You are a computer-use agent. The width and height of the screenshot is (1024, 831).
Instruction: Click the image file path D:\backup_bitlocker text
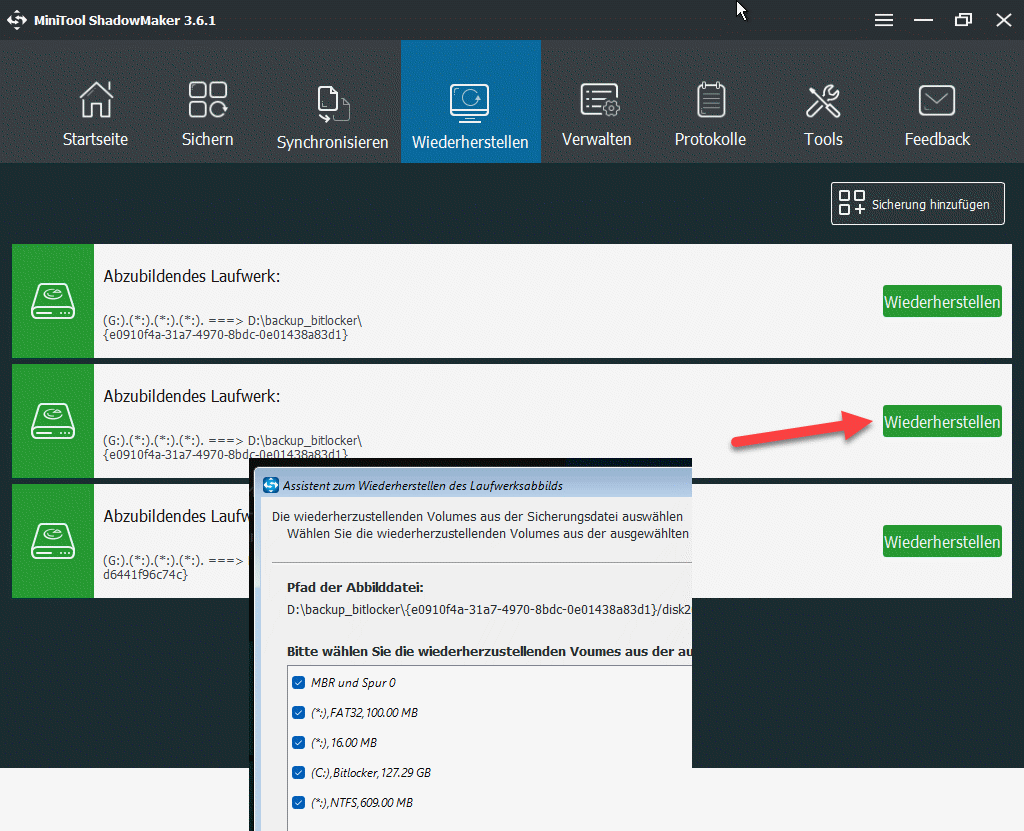pyautogui.click(x=489, y=610)
